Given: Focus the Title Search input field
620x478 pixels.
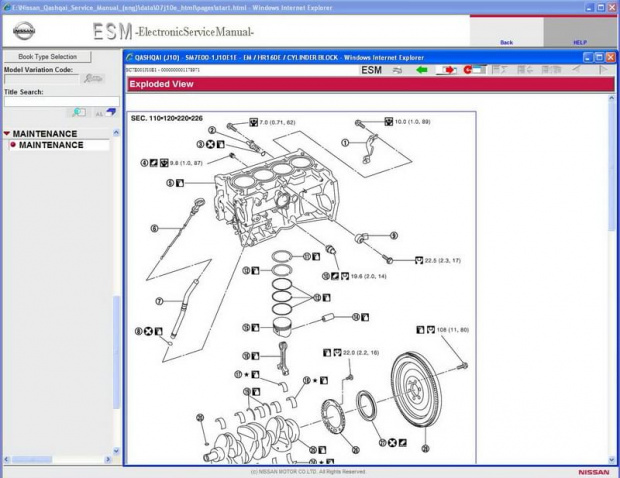Looking at the screenshot, I should coord(61,102).
